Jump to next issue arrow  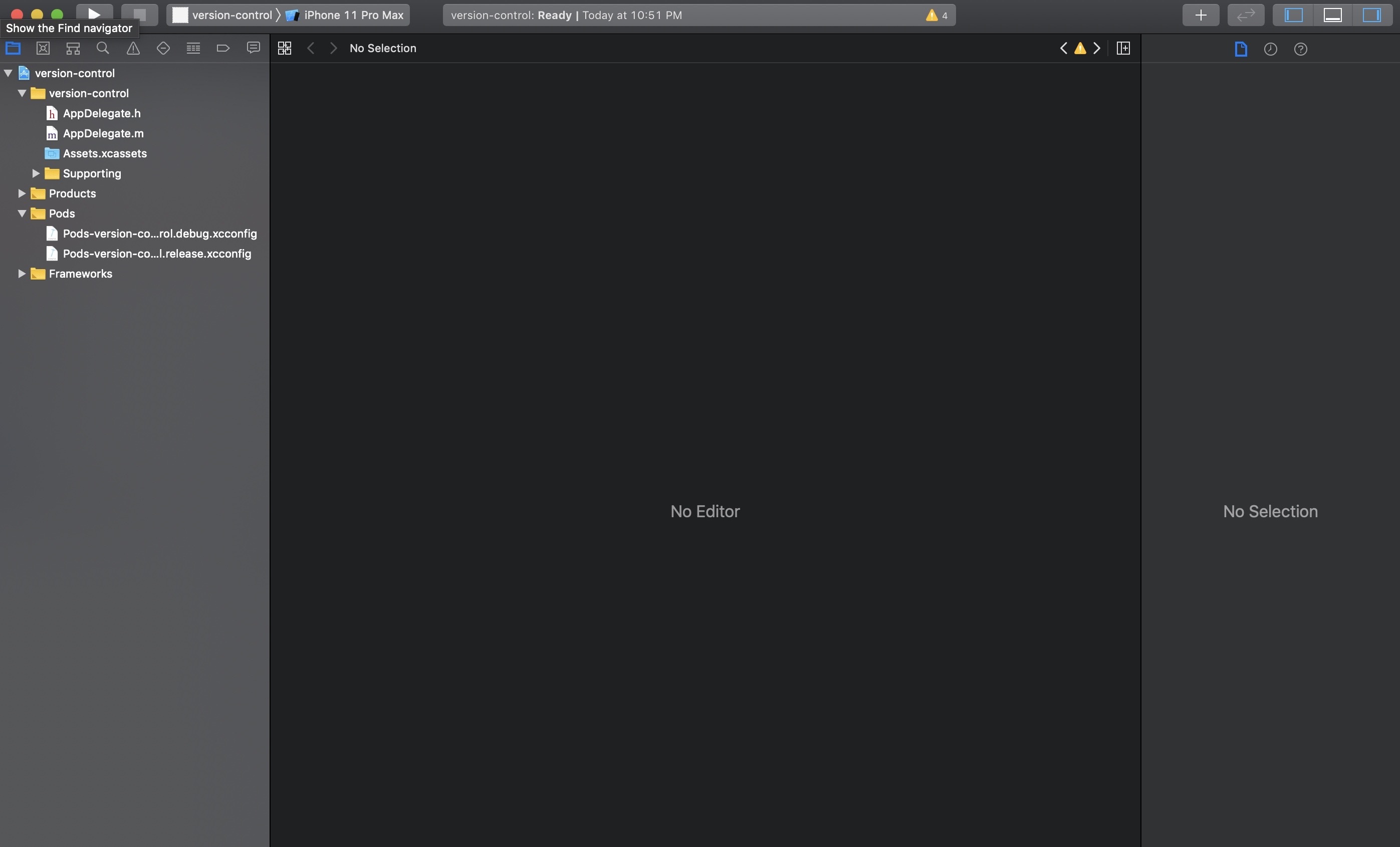click(1096, 48)
